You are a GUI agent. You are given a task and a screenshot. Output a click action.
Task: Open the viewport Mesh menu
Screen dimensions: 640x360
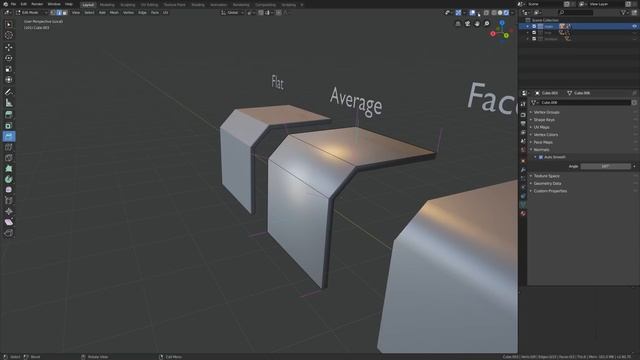tap(114, 13)
